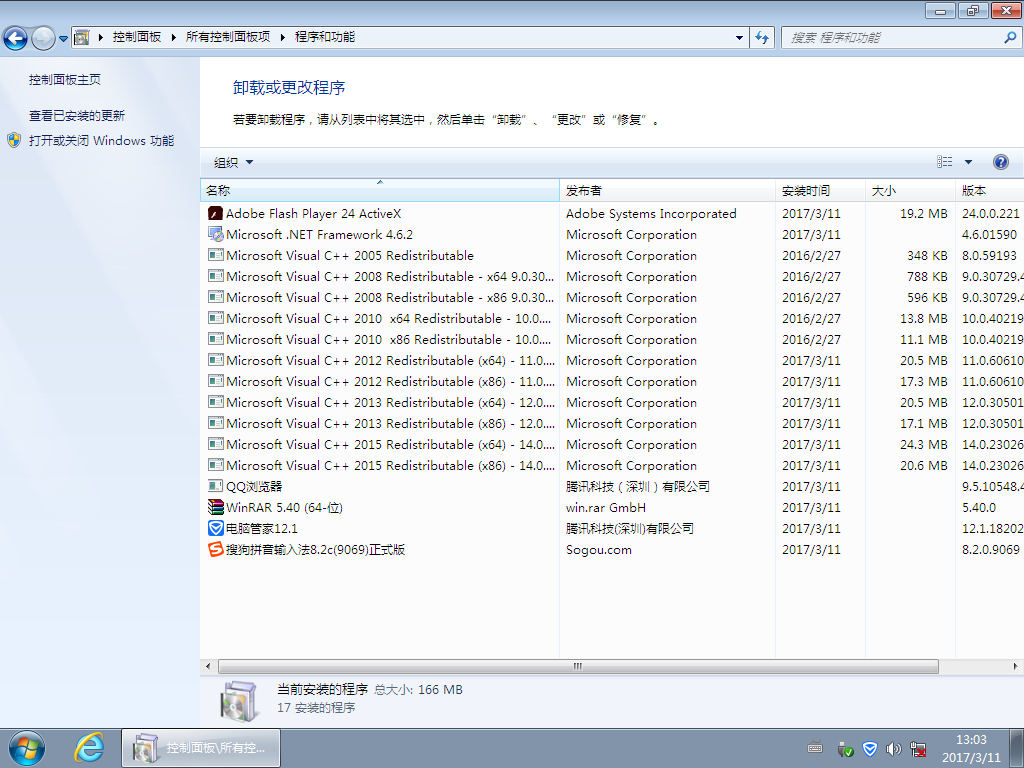
Task: Sort by 大小 column header
Action: [x=910, y=190]
